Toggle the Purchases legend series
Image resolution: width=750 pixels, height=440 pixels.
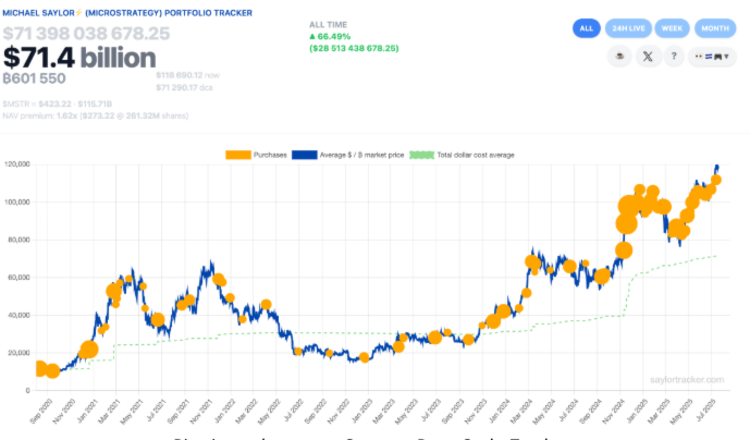(256, 155)
